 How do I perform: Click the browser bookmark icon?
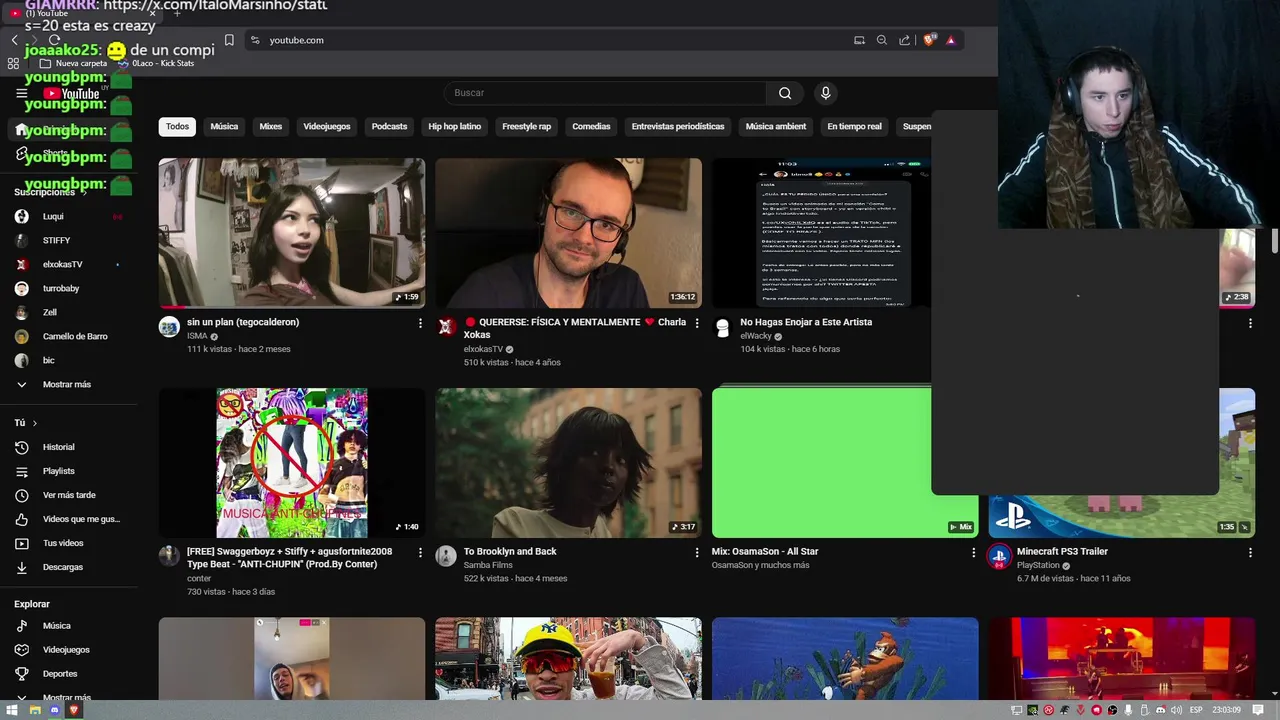coord(229,40)
